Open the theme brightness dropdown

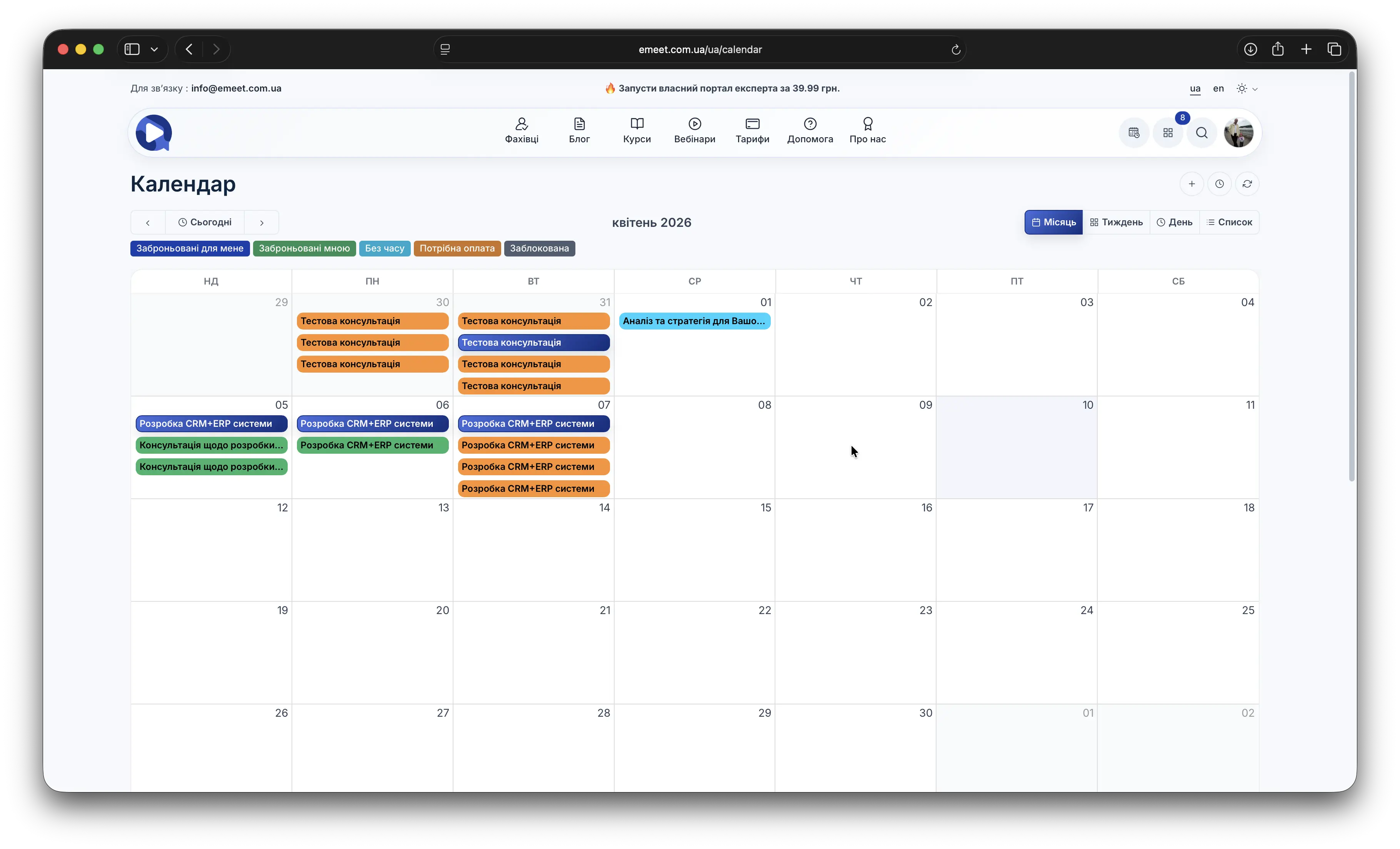(1247, 88)
